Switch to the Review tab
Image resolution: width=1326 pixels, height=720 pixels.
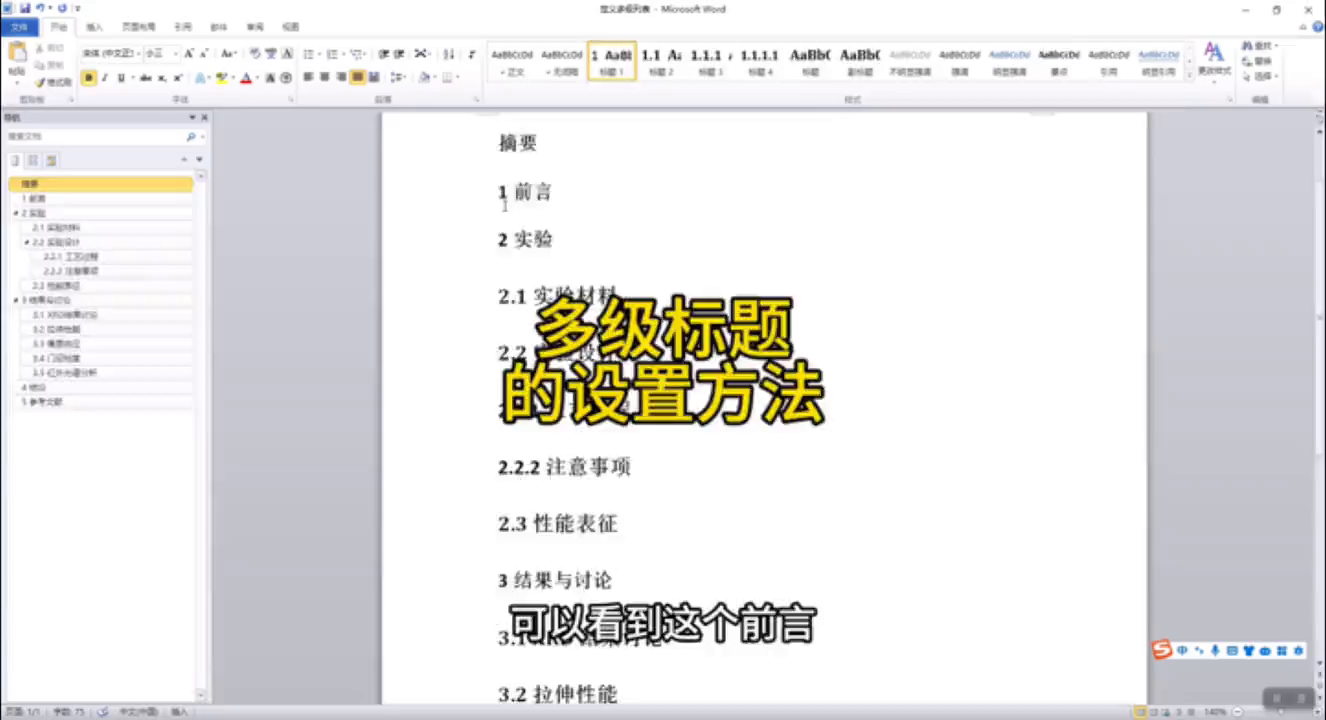(255, 27)
